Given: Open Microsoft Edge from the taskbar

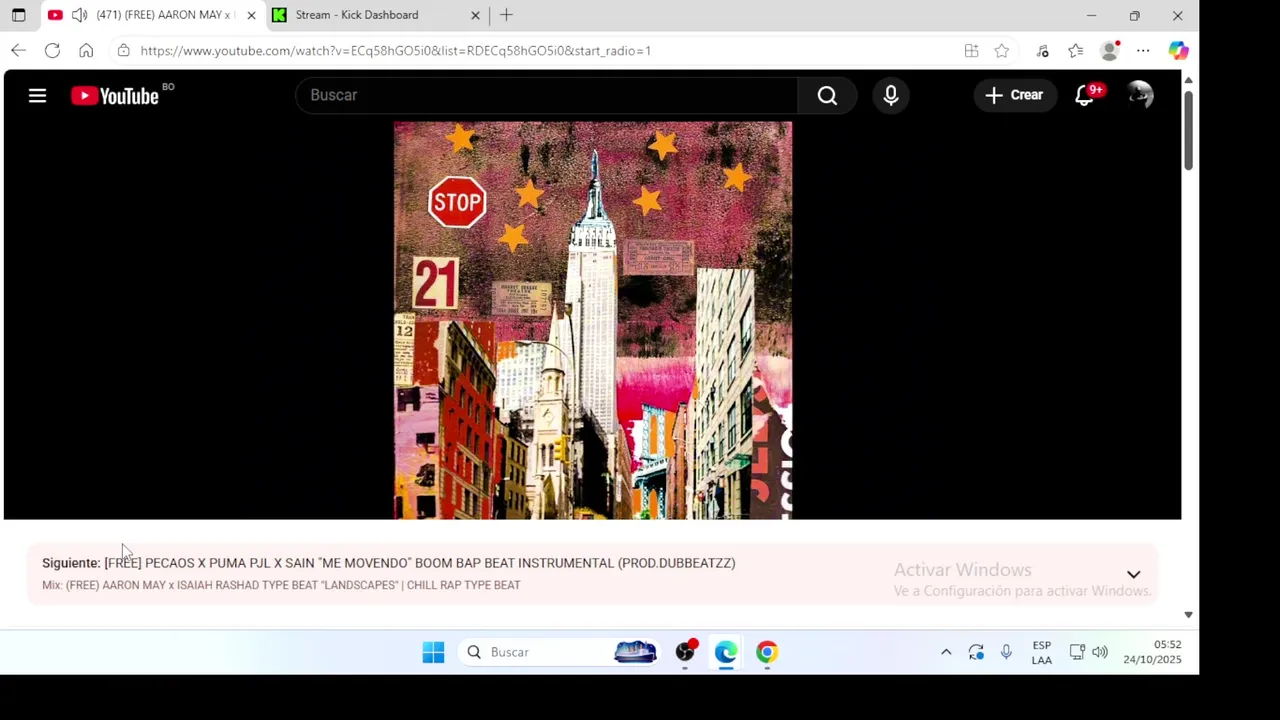Looking at the screenshot, I should pos(726,652).
